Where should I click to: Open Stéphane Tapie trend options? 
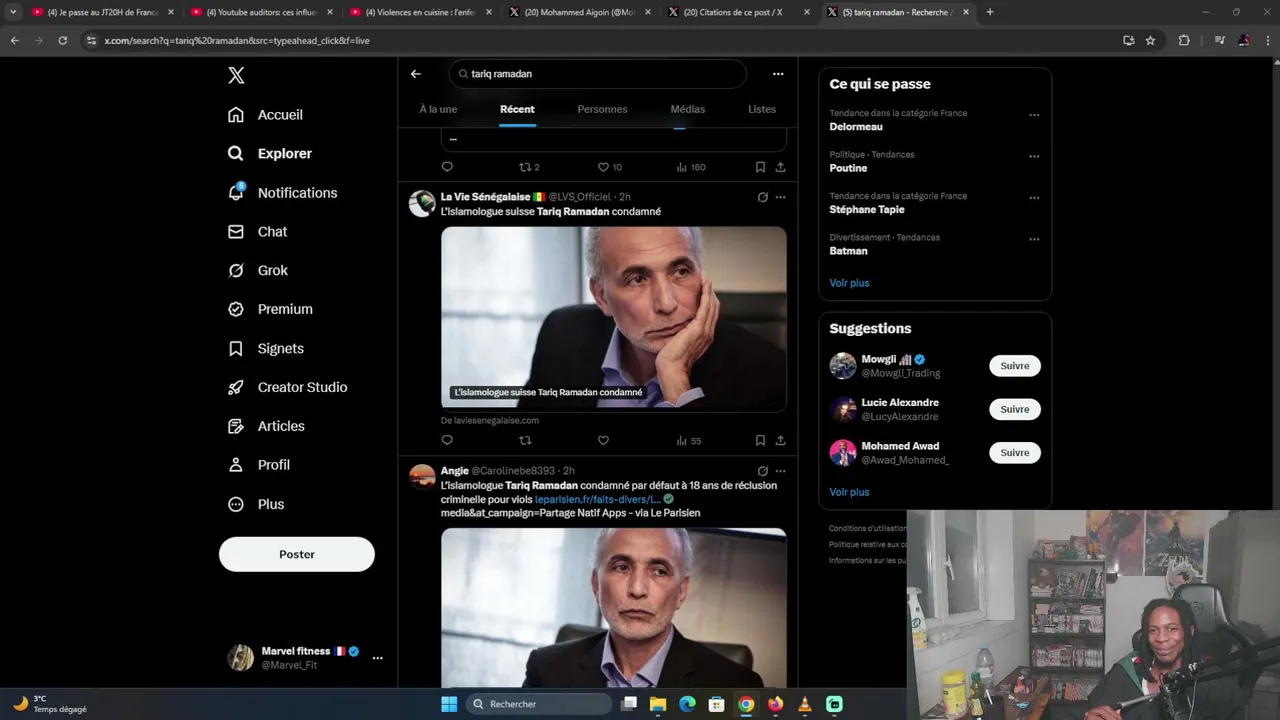pos(1034,198)
